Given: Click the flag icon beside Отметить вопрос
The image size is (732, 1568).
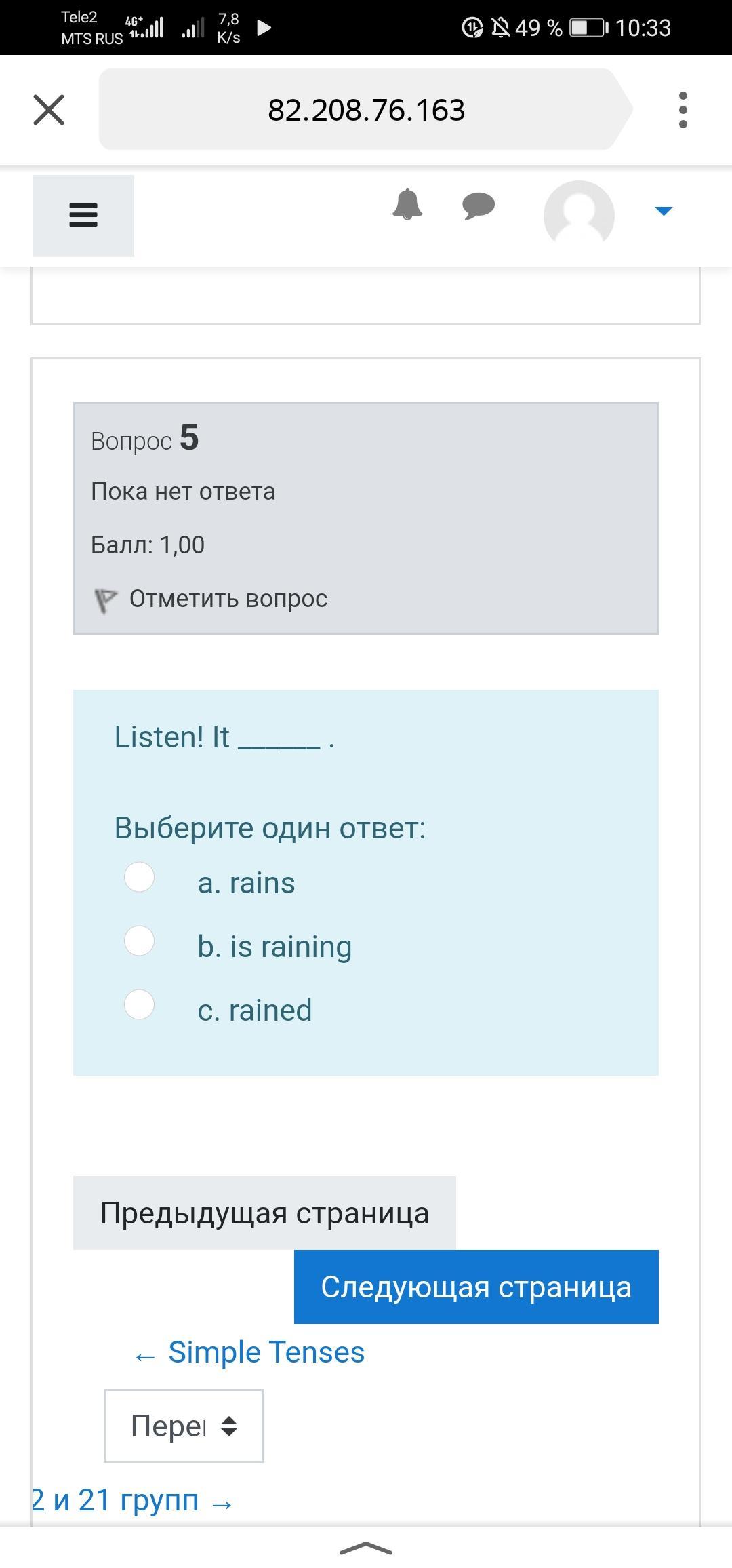Looking at the screenshot, I should (x=105, y=600).
